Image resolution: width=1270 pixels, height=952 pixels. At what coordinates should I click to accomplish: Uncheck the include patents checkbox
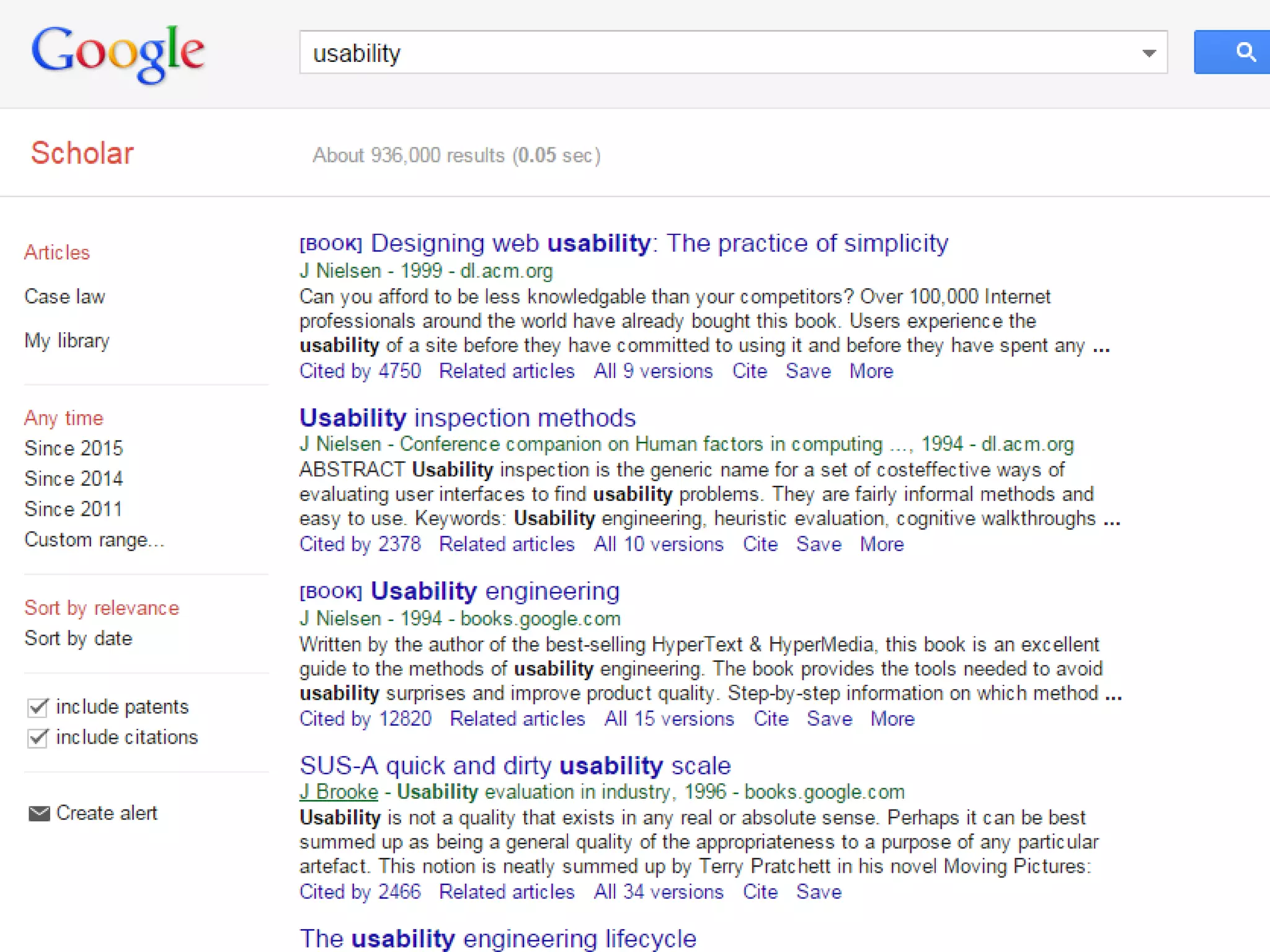tap(38, 707)
